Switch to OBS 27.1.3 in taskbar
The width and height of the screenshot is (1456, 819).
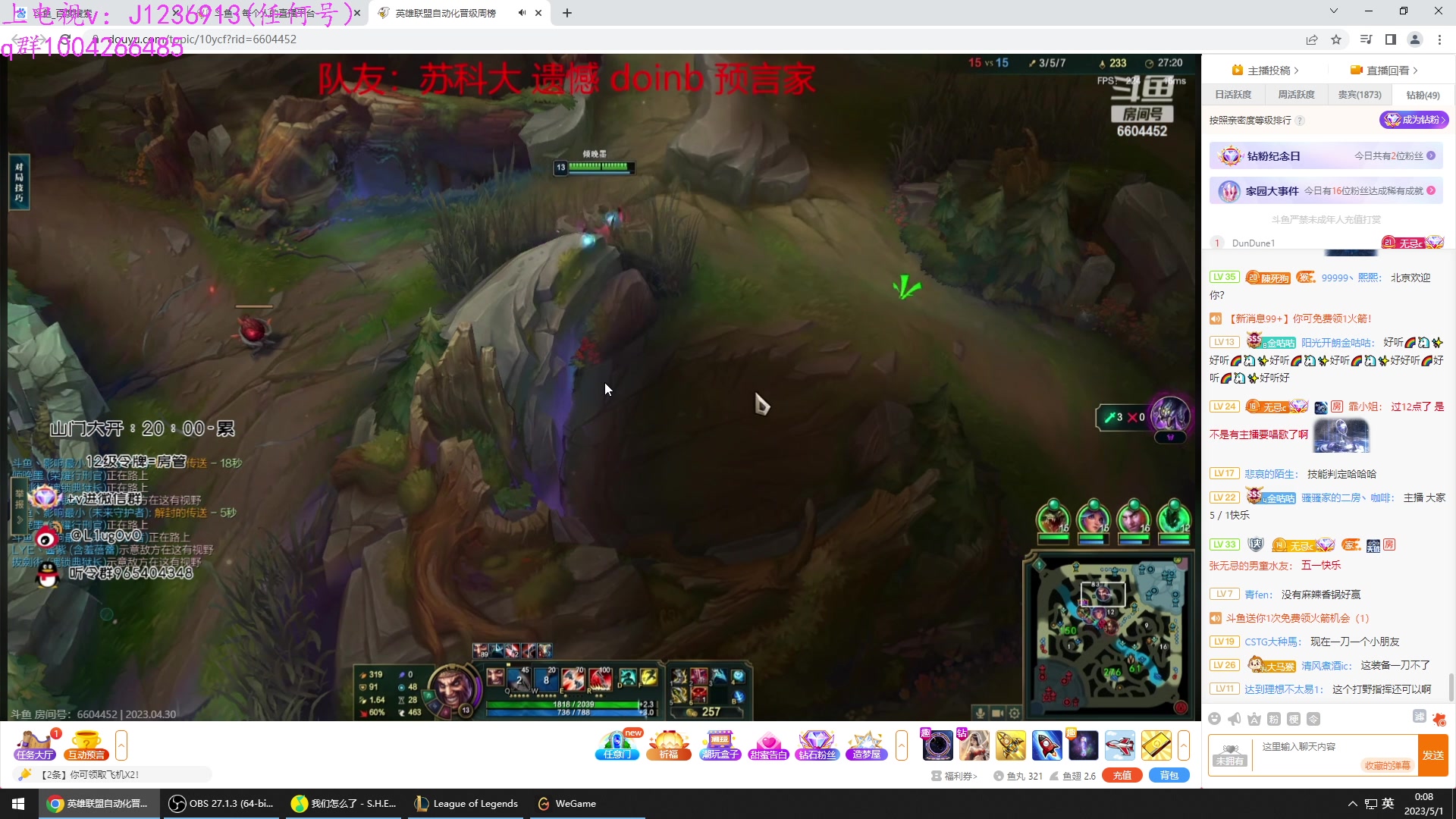coord(221,804)
